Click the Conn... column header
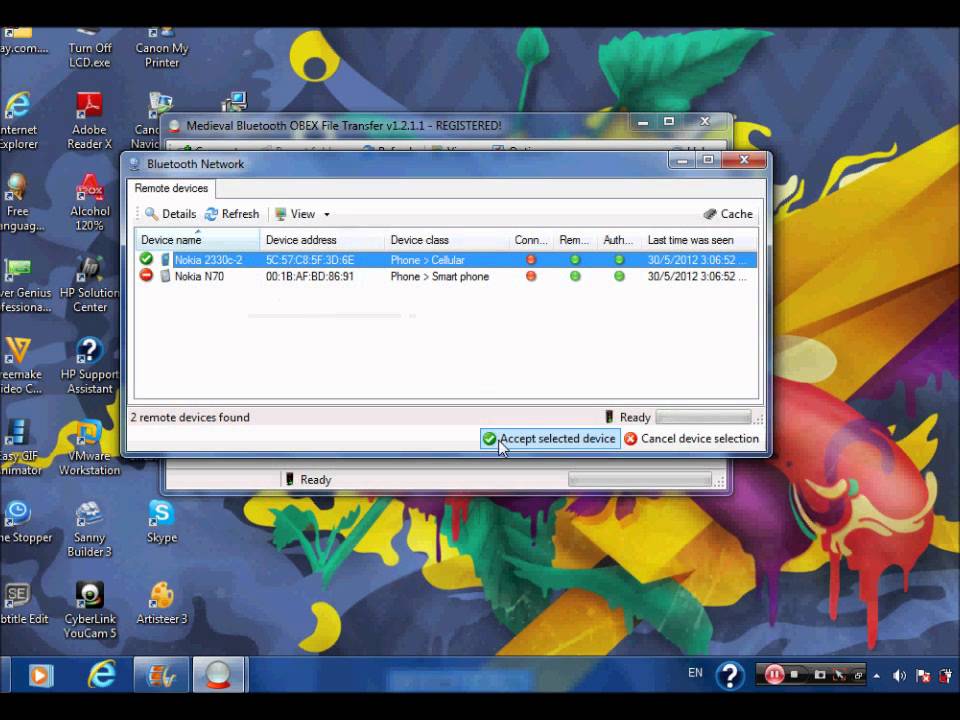 tap(531, 240)
